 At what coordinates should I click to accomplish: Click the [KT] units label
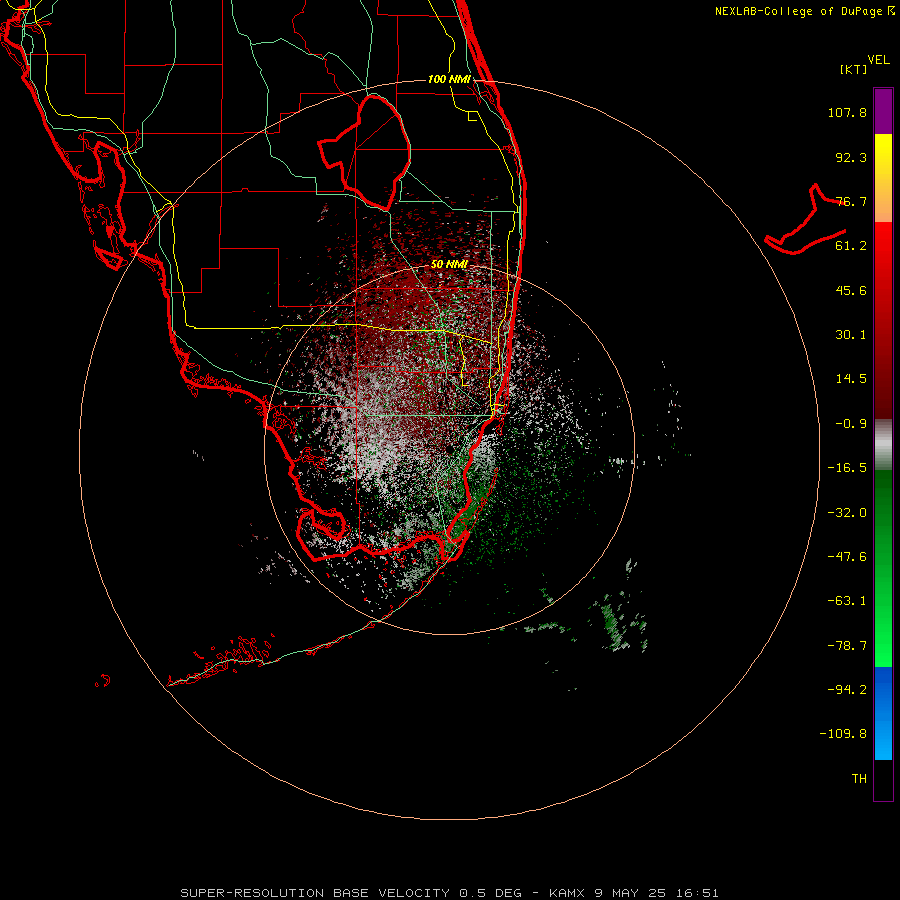(x=854, y=69)
